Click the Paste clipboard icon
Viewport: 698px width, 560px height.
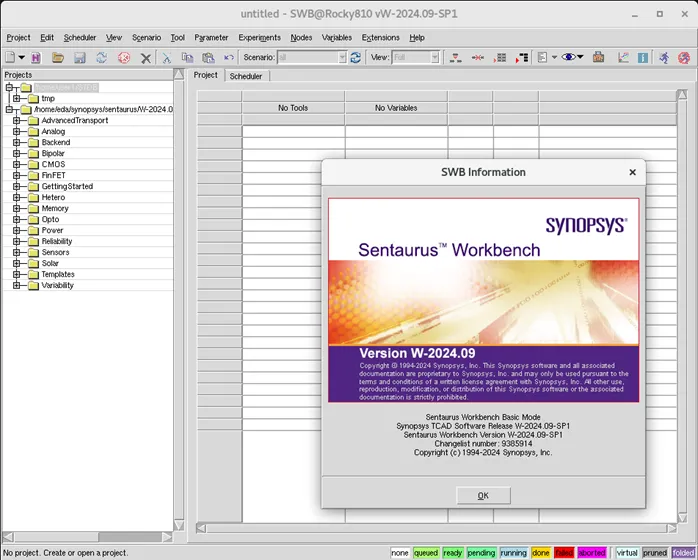click(208, 57)
